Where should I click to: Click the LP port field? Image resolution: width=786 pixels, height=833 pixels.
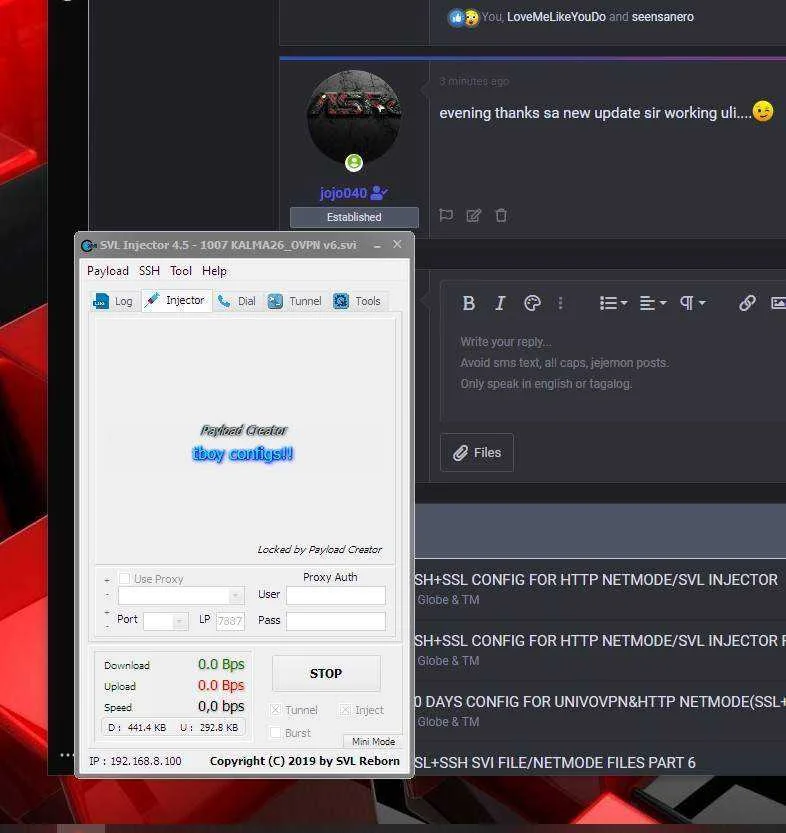pyautogui.click(x=230, y=620)
